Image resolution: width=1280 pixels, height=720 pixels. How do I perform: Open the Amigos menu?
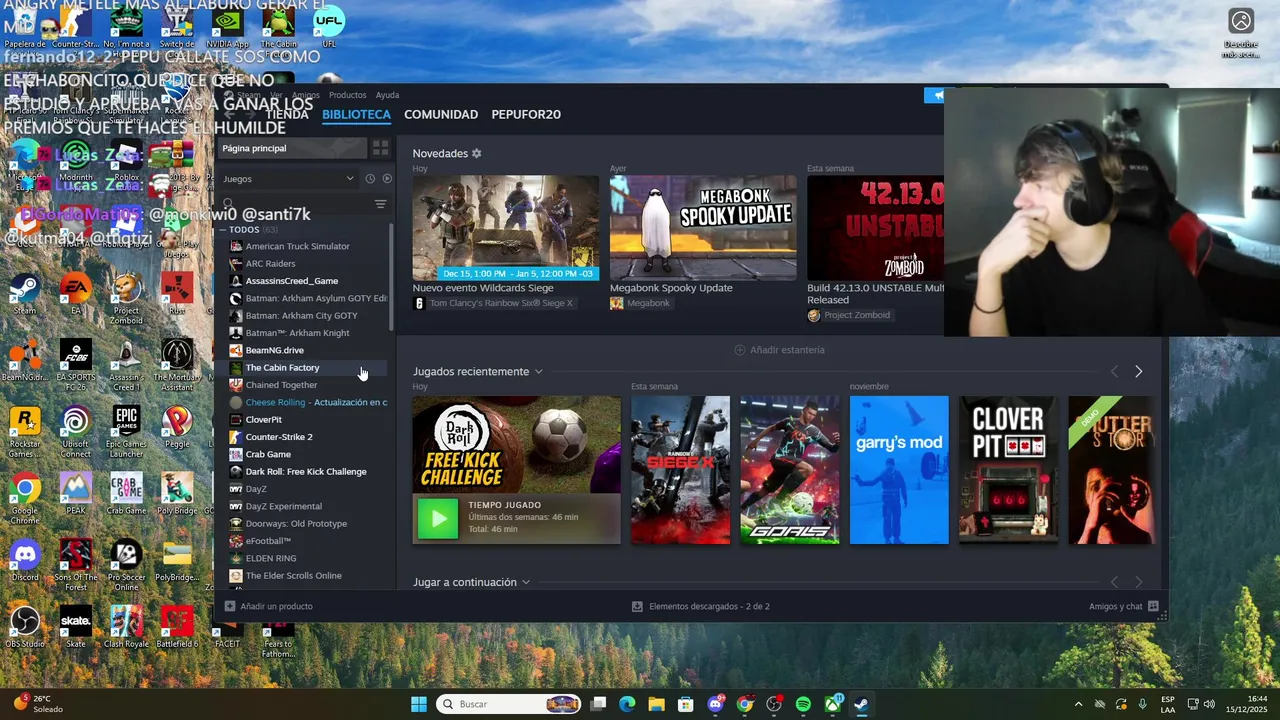pos(306,95)
